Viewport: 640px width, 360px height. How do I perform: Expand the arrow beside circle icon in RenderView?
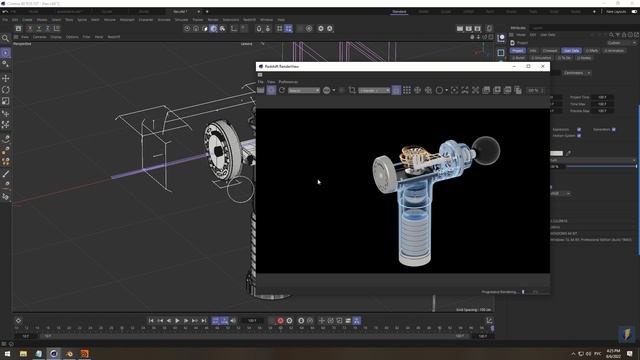point(447,90)
